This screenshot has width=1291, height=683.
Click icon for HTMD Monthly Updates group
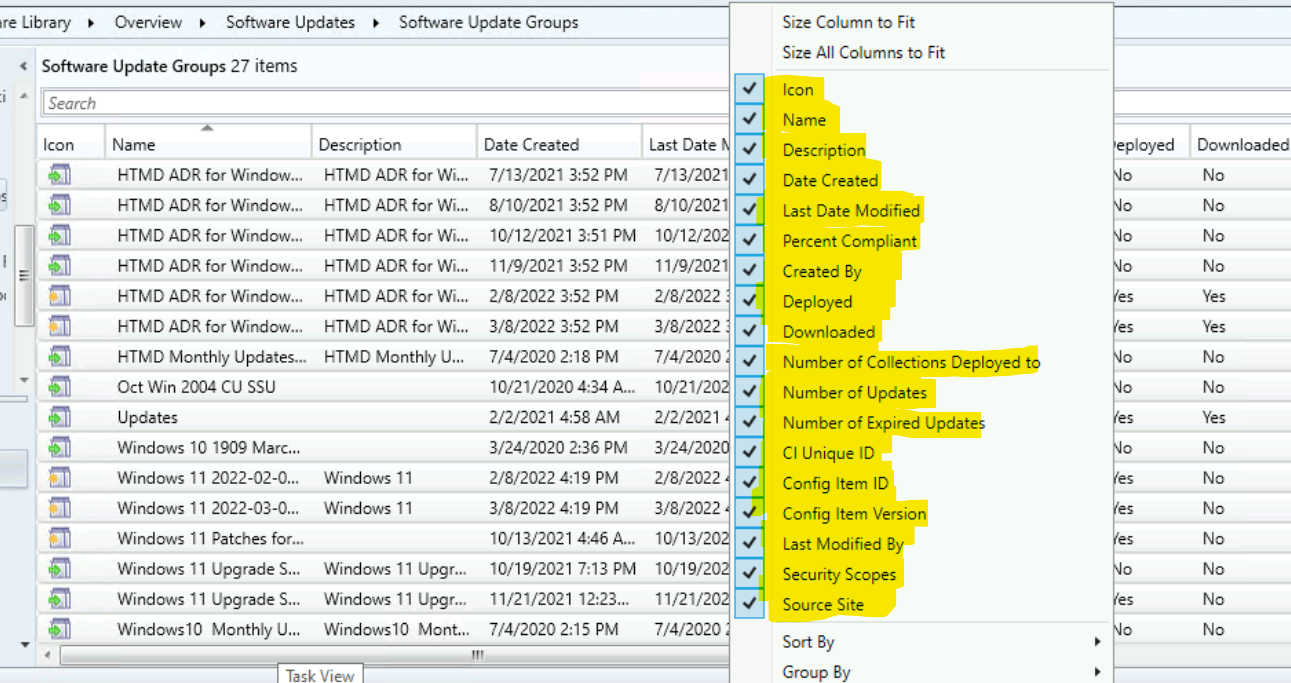point(60,357)
